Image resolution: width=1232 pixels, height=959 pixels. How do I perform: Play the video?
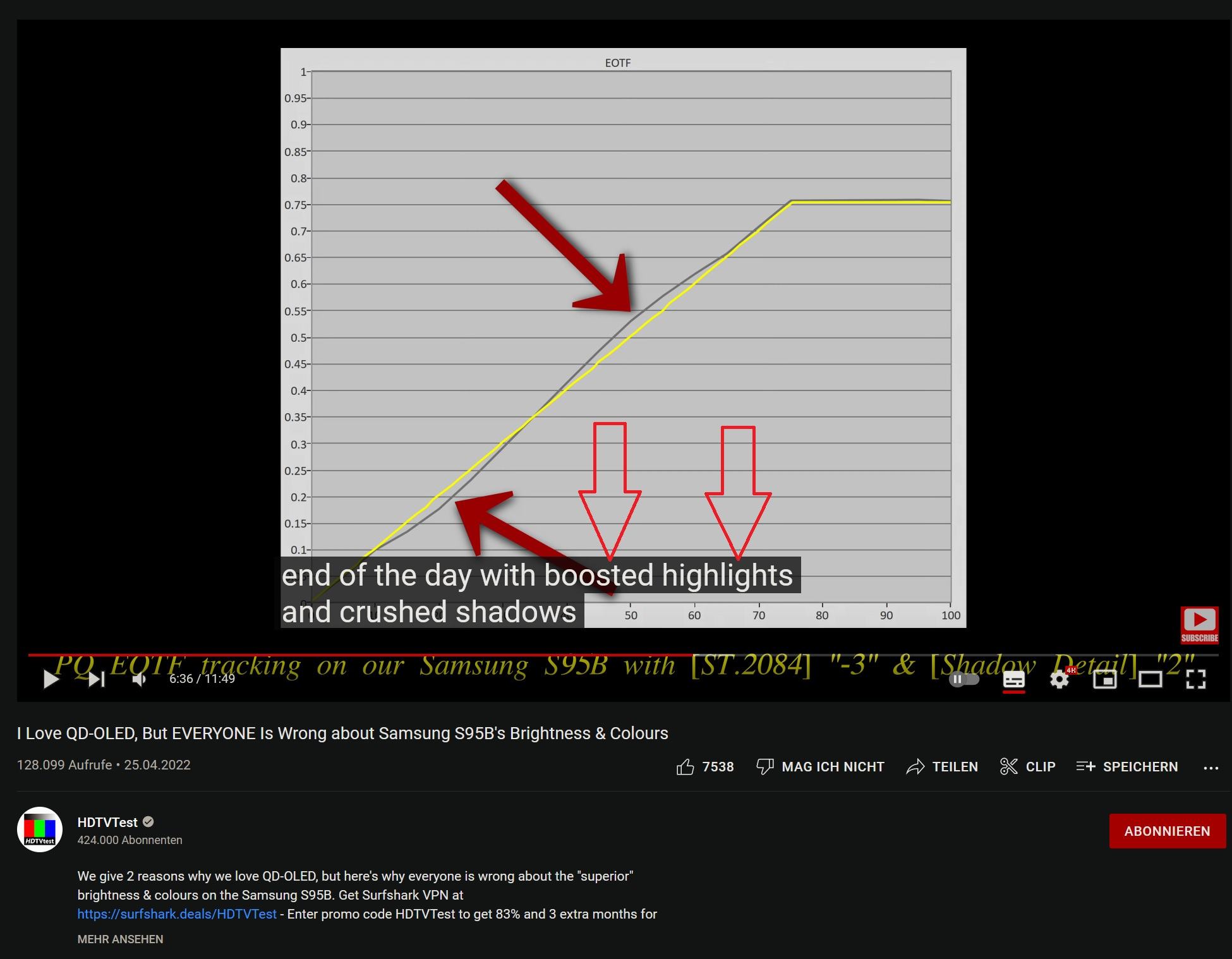51,679
